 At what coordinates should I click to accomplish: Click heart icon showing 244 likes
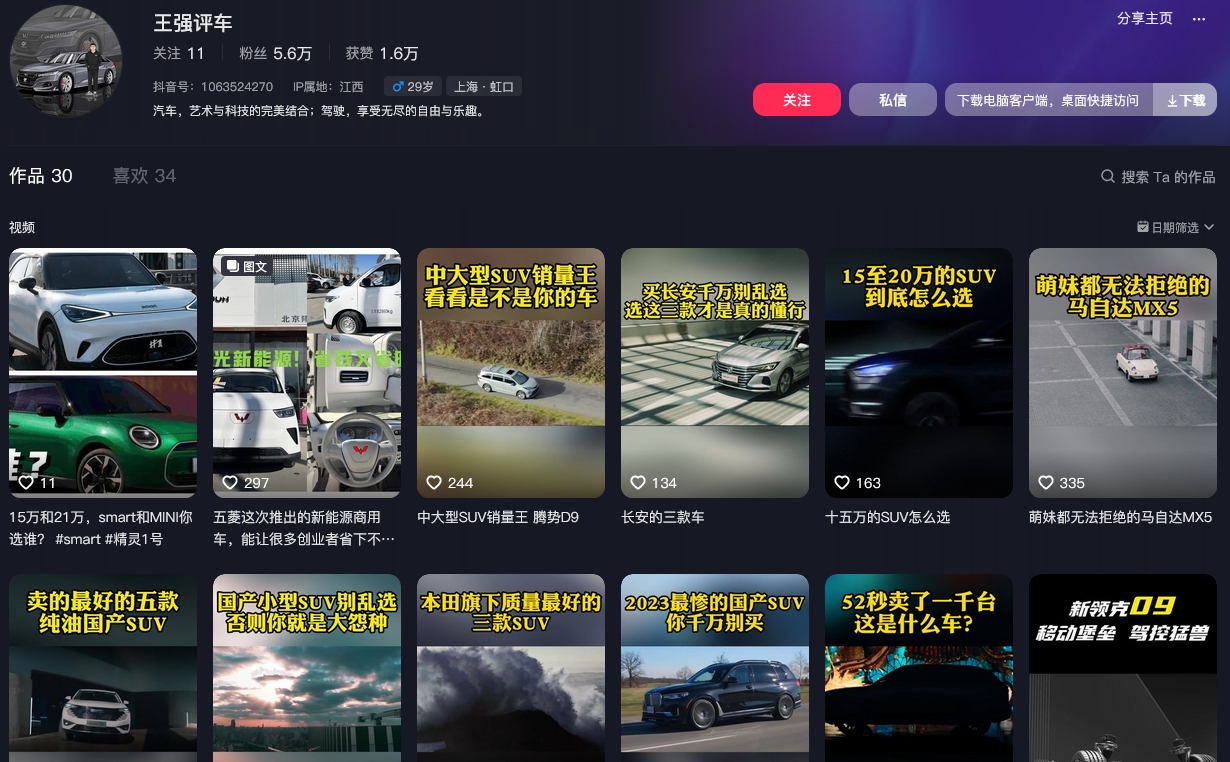click(434, 482)
